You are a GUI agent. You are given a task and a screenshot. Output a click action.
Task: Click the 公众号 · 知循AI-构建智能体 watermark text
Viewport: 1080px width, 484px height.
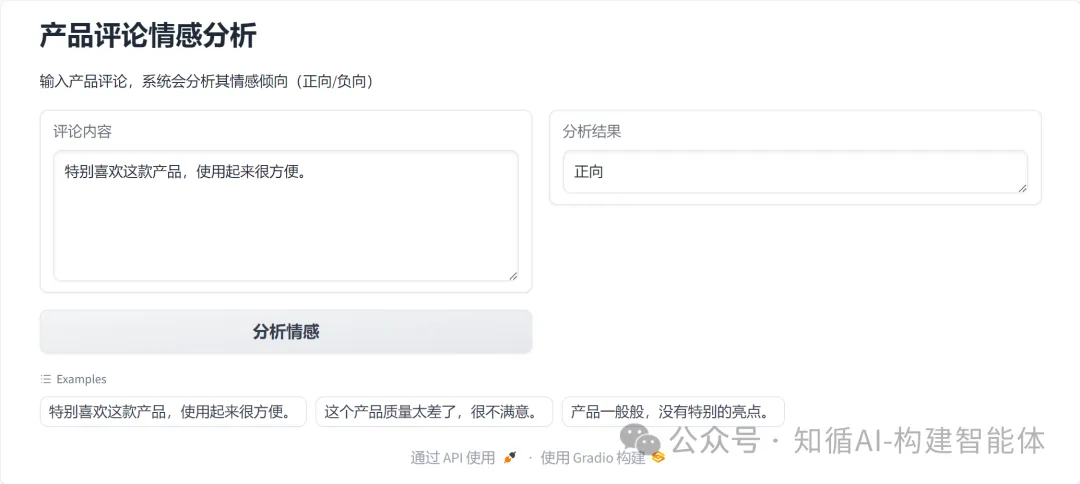click(x=858, y=440)
